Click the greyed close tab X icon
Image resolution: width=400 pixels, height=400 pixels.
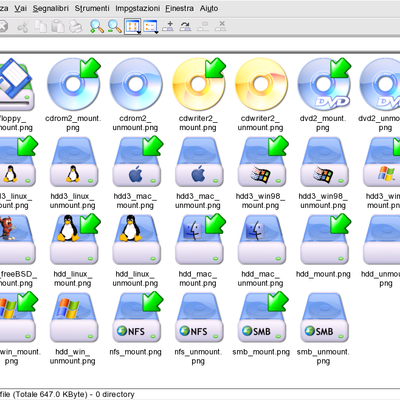pos(220,26)
